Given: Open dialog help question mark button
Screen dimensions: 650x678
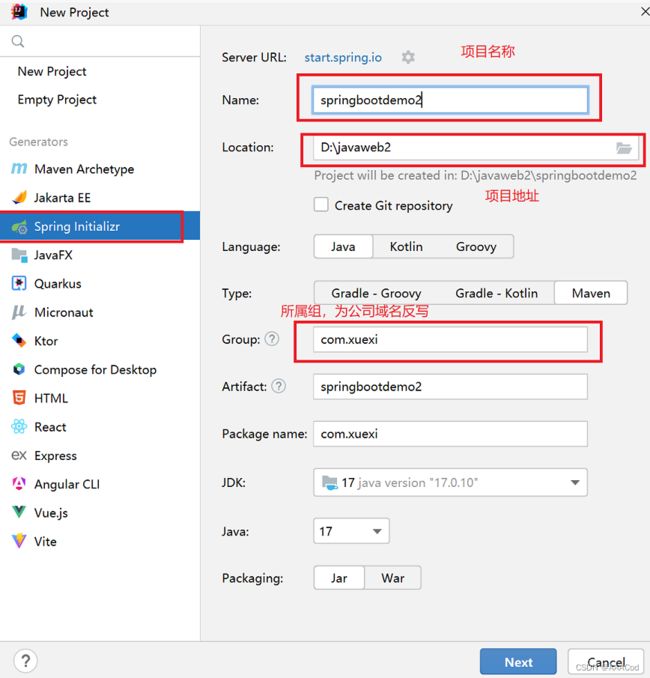Looking at the screenshot, I should [x=26, y=661].
